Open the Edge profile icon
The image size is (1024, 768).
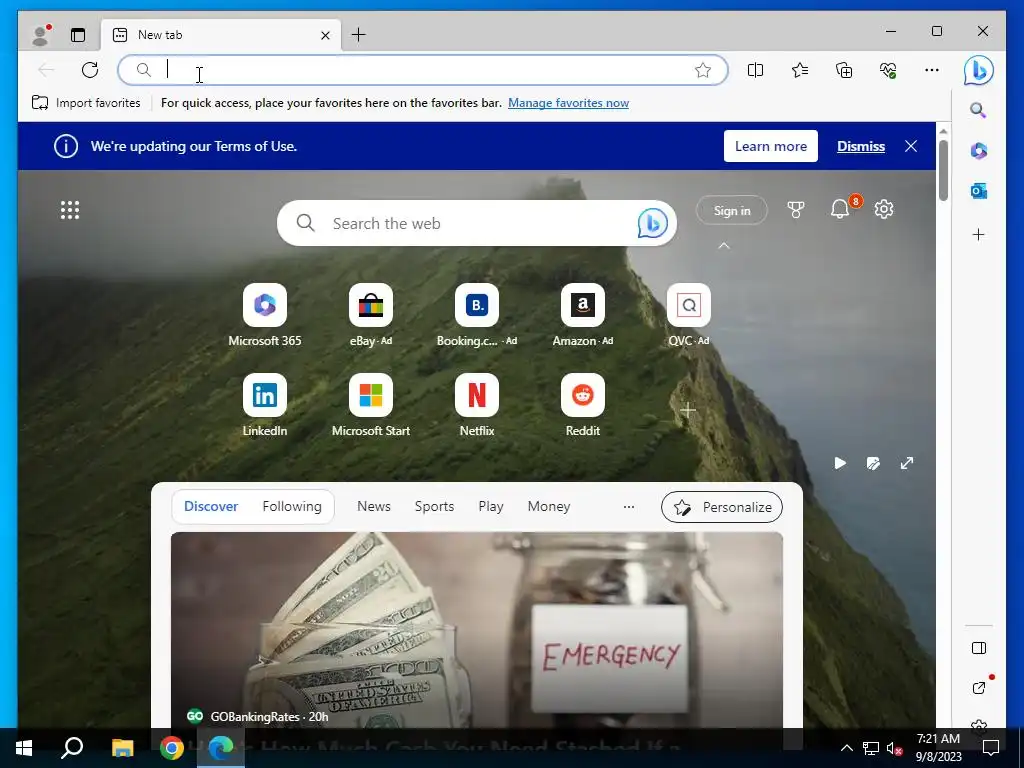pyautogui.click(x=41, y=35)
